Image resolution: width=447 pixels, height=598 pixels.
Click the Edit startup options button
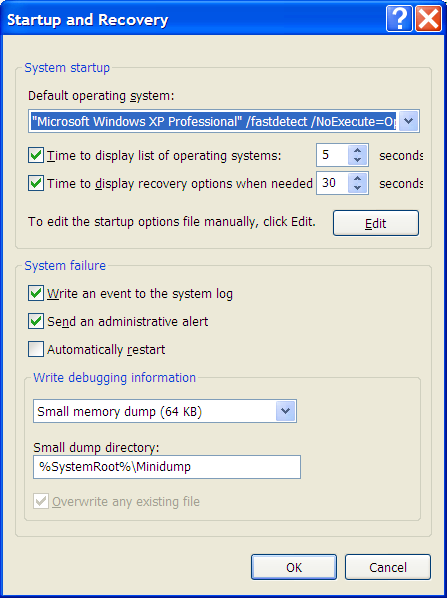(x=376, y=223)
